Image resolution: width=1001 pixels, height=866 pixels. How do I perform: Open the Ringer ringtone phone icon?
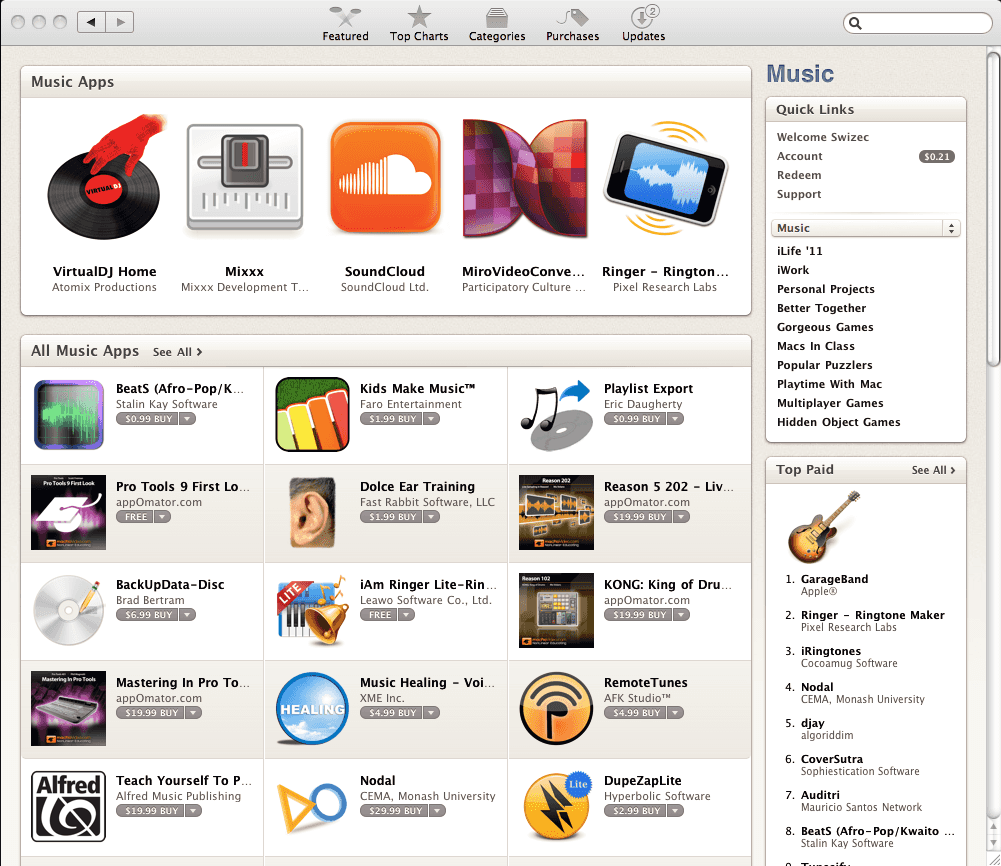click(x=665, y=177)
